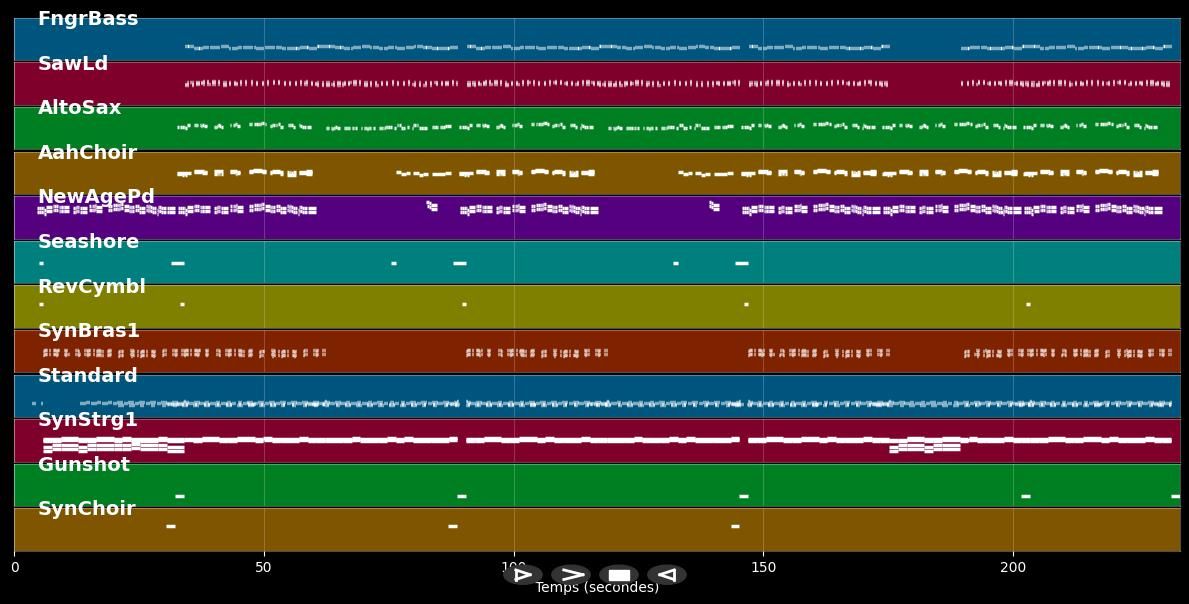
Task: Click the SynBras1 track label
Action: point(89,331)
